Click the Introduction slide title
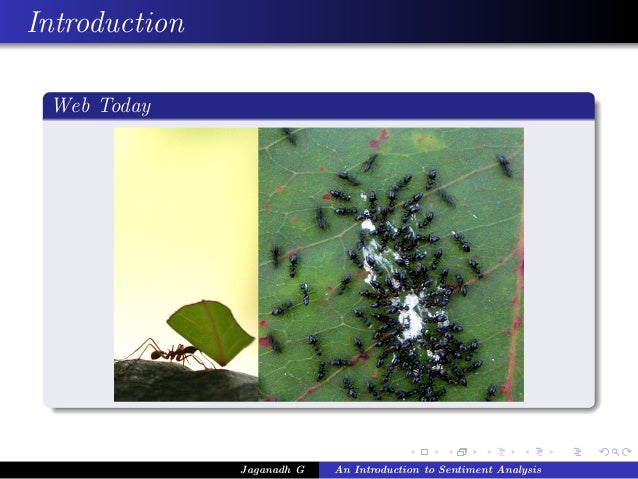 point(106,22)
